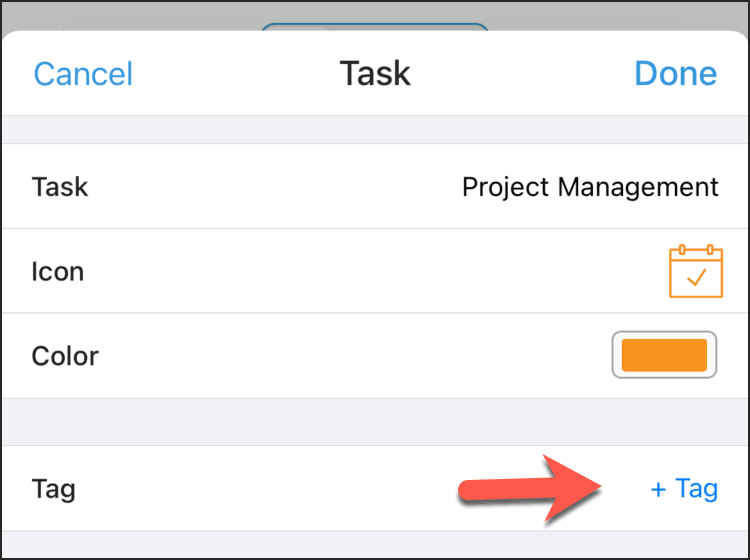Confirm changes with Done
Viewport: 750px width, 560px height.
675,74
